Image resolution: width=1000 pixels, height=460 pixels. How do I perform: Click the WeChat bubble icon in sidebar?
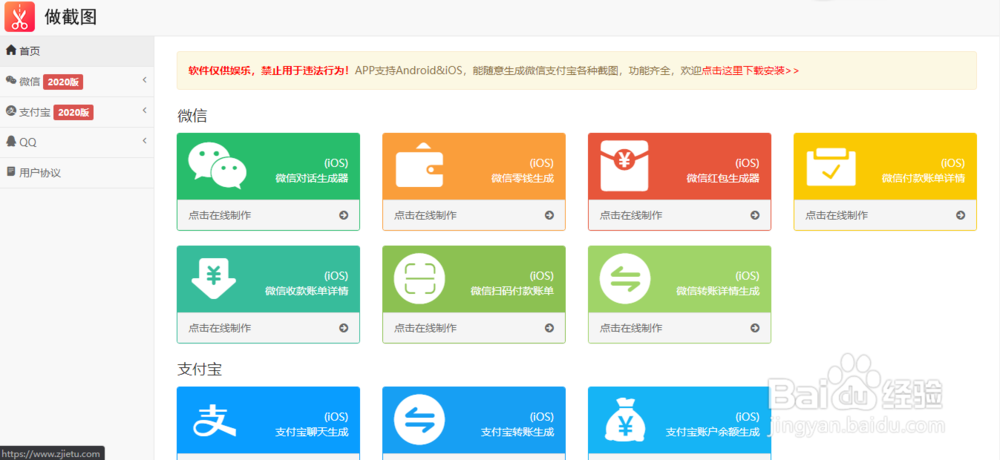11,80
